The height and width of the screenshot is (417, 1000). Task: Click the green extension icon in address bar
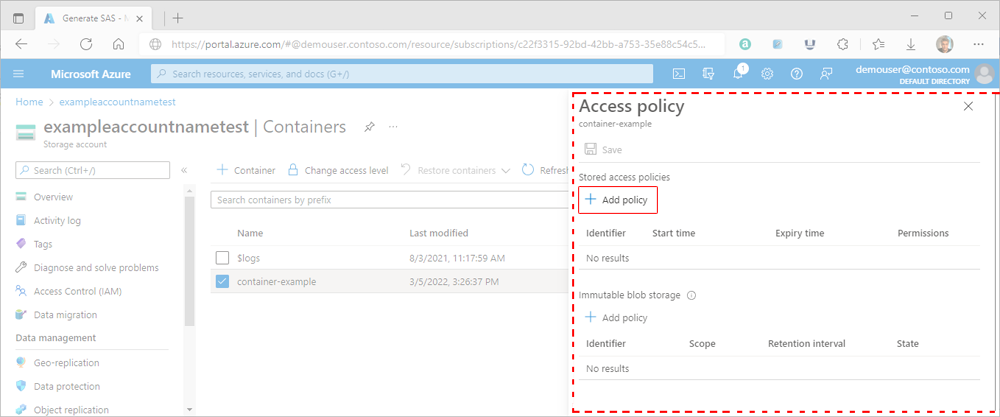click(745, 44)
